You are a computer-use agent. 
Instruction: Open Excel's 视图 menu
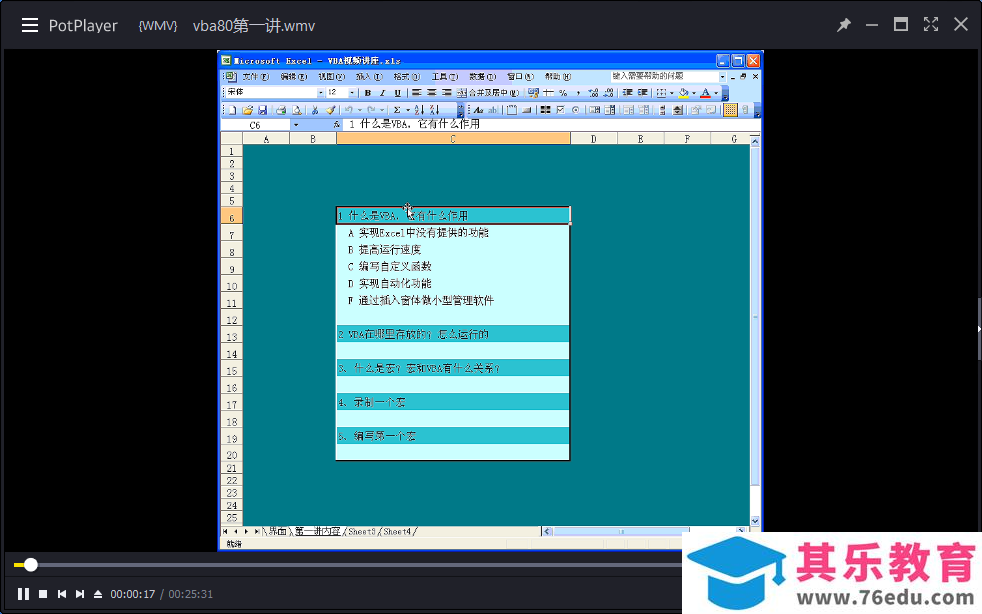pyautogui.click(x=331, y=76)
